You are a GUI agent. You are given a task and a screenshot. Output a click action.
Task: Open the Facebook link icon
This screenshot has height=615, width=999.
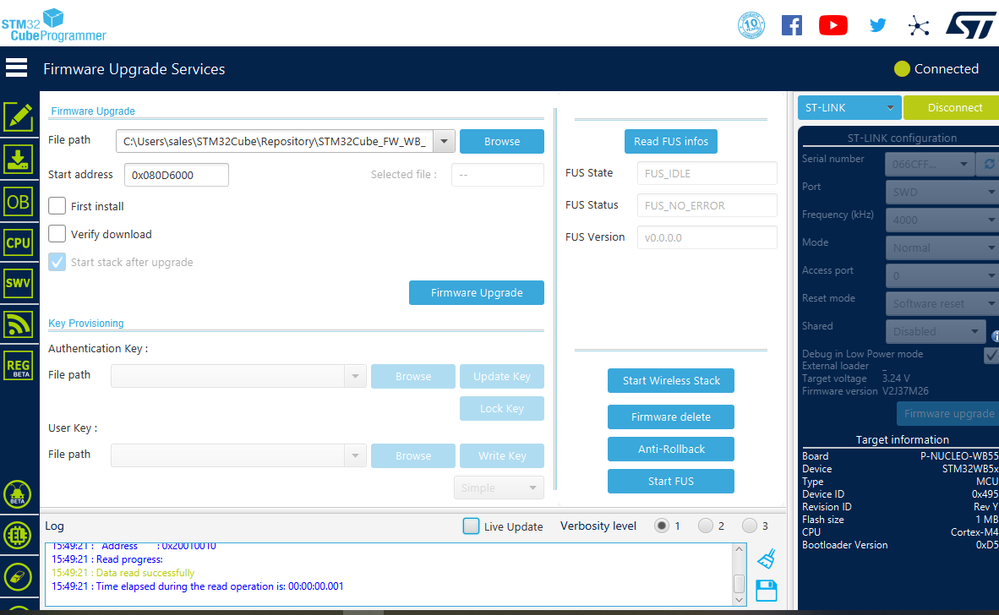[x=791, y=25]
